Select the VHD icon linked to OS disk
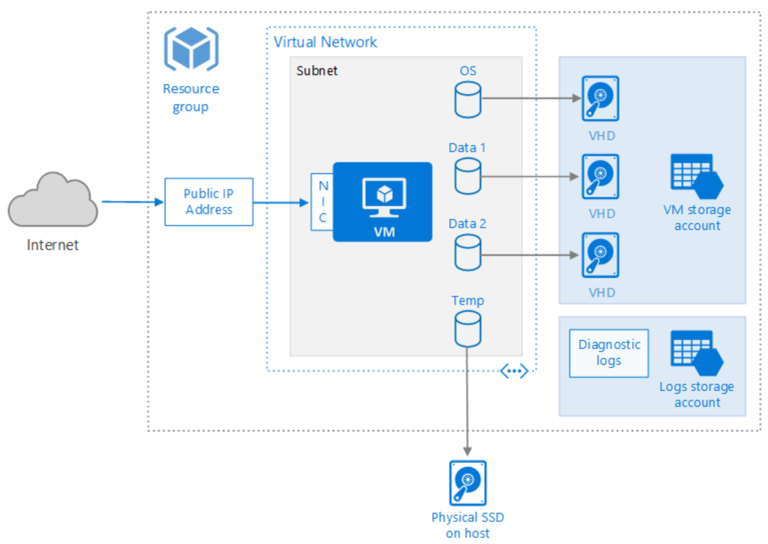Viewport: 768px width, 544px height. click(600, 99)
